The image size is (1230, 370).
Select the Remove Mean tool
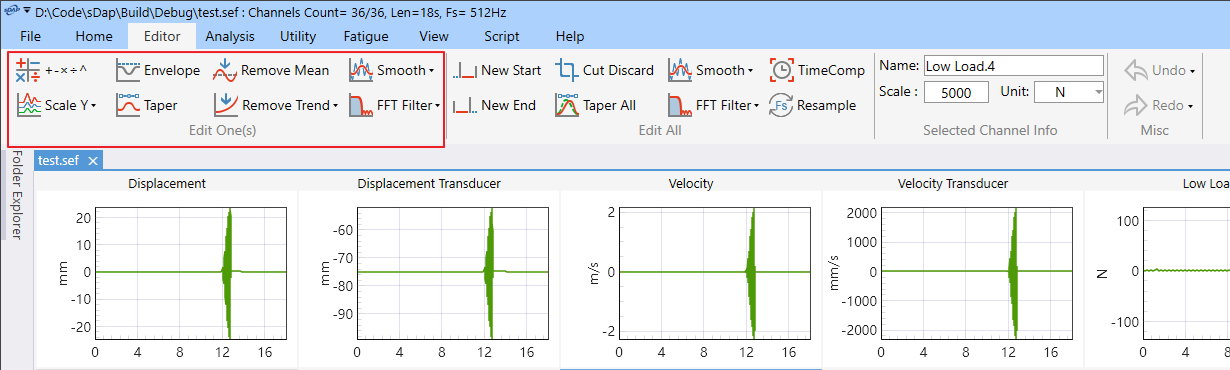[271, 70]
